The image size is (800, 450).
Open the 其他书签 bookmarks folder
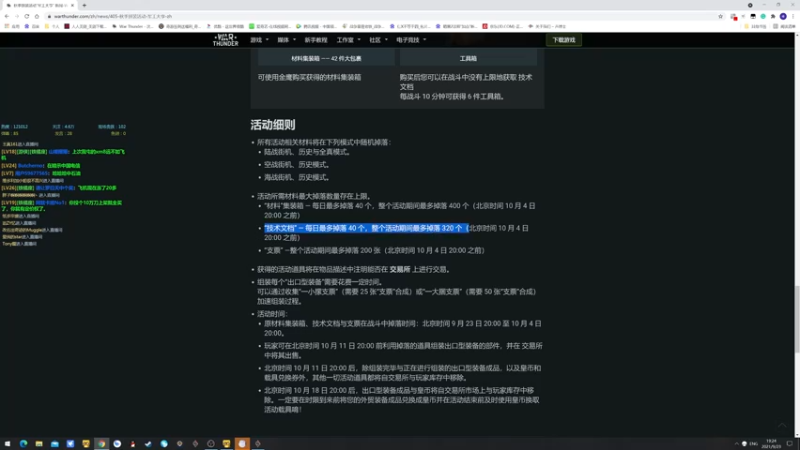(756, 26)
